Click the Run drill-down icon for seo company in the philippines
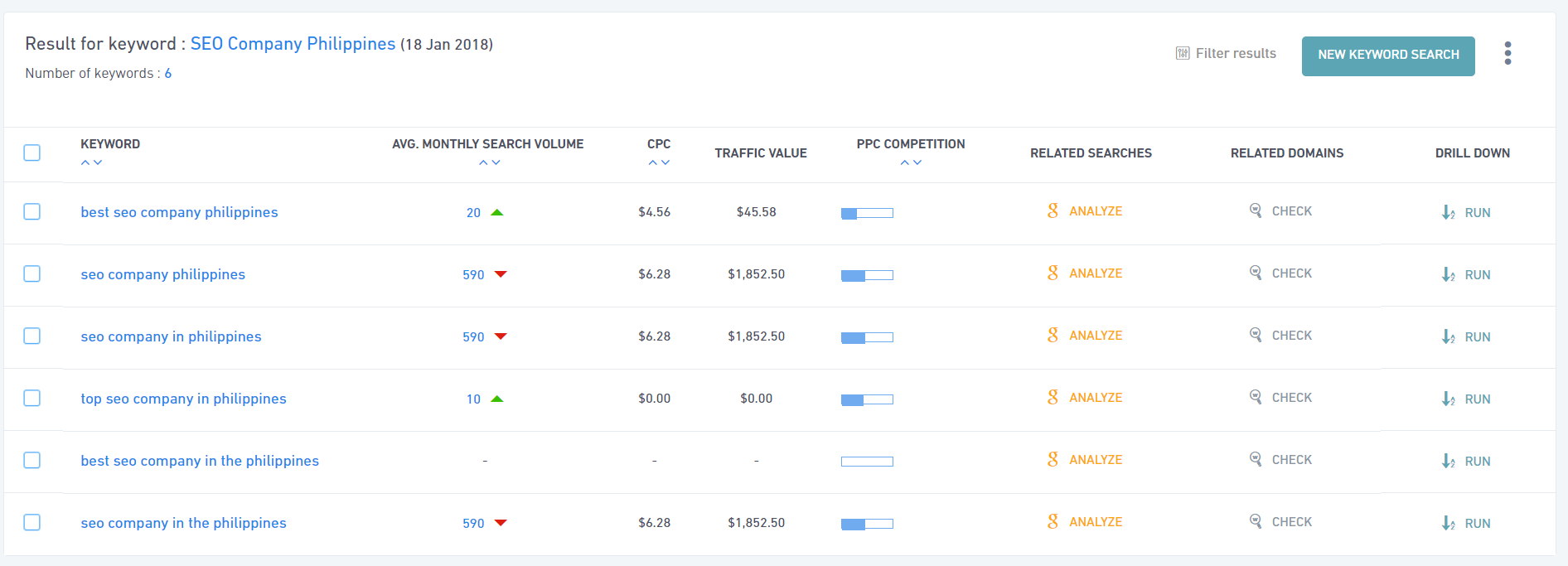Viewport: 1568px width, 566px height. (x=1448, y=523)
